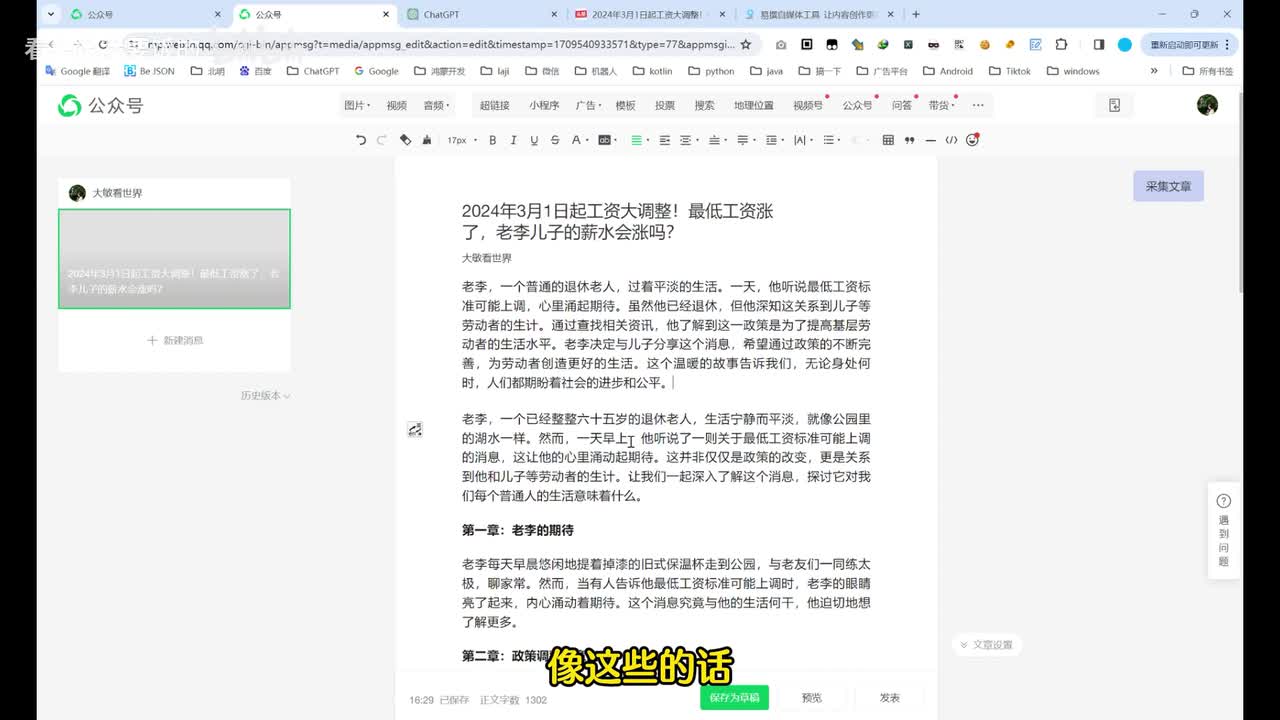Viewport: 1280px width, 720px height.
Task: Expand the 图片 insert dropdown
Action: pyautogui.click(x=356, y=105)
